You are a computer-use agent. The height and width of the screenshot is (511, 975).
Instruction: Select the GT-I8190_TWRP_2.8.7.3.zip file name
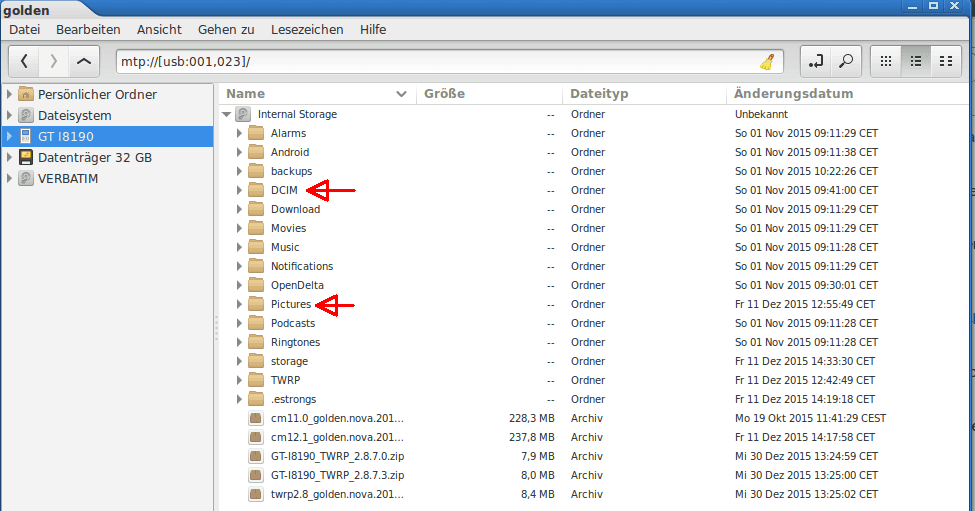coord(338,475)
